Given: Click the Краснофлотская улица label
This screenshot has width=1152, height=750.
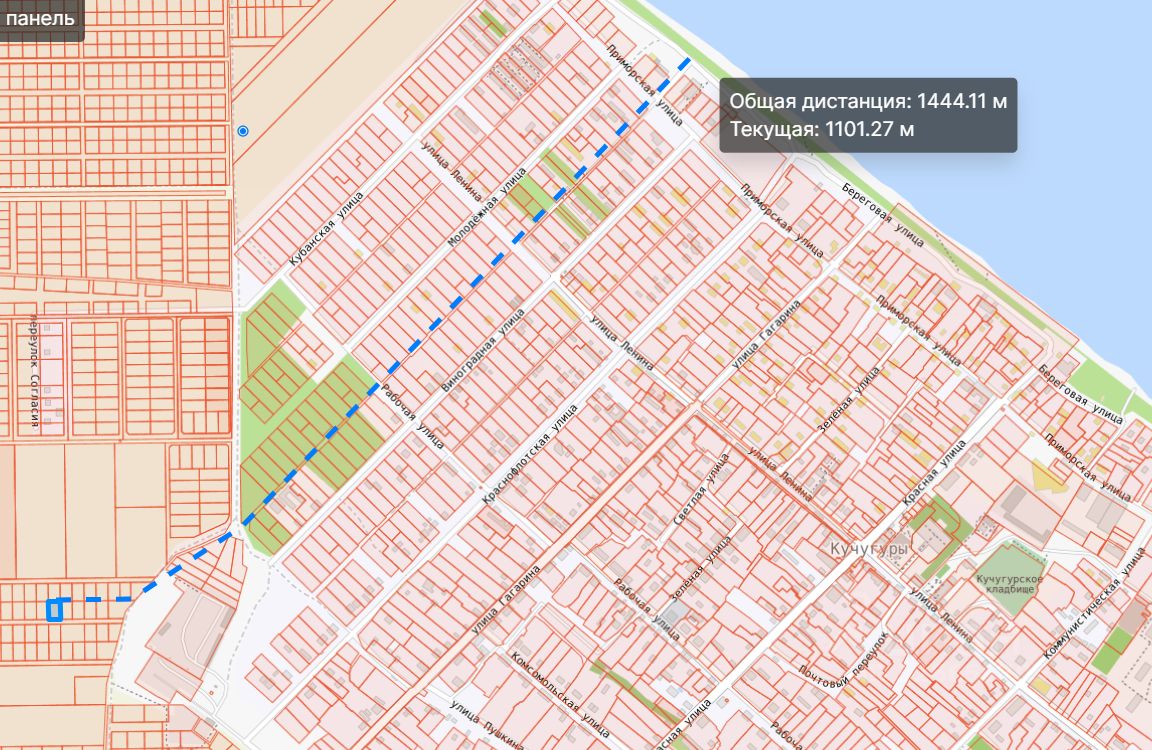Looking at the screenshot, I should [x=530, y=453].
